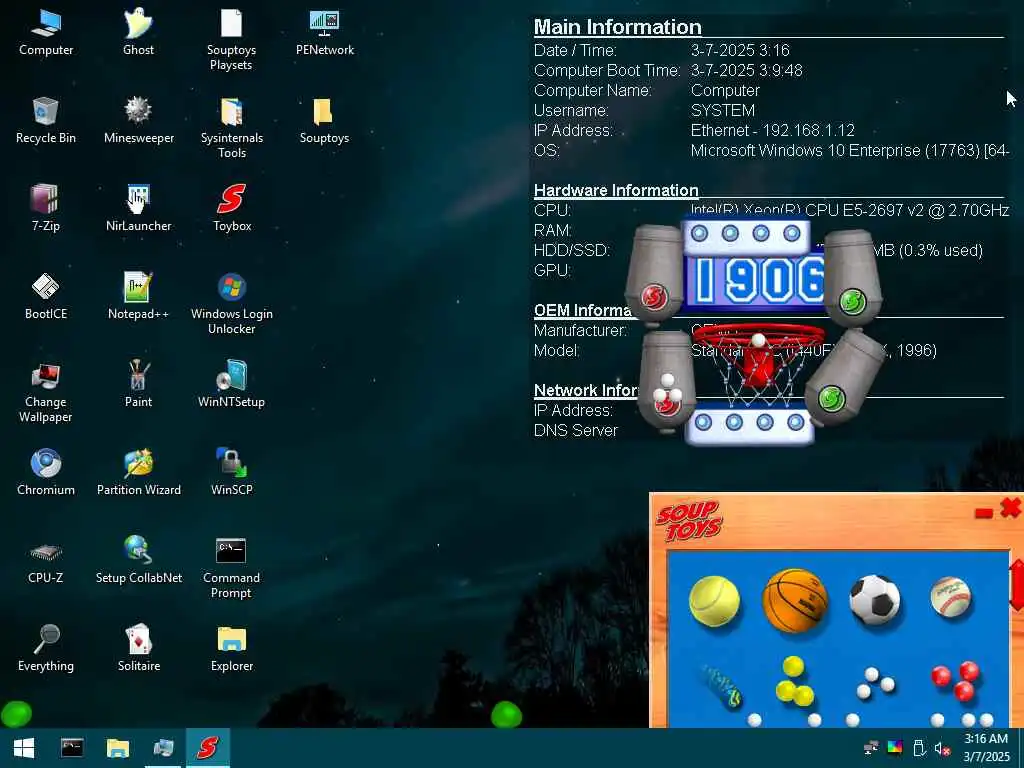Select the Ghost desktop shortcut
This screenshot has width=1024, height=768.
(138, 33)
